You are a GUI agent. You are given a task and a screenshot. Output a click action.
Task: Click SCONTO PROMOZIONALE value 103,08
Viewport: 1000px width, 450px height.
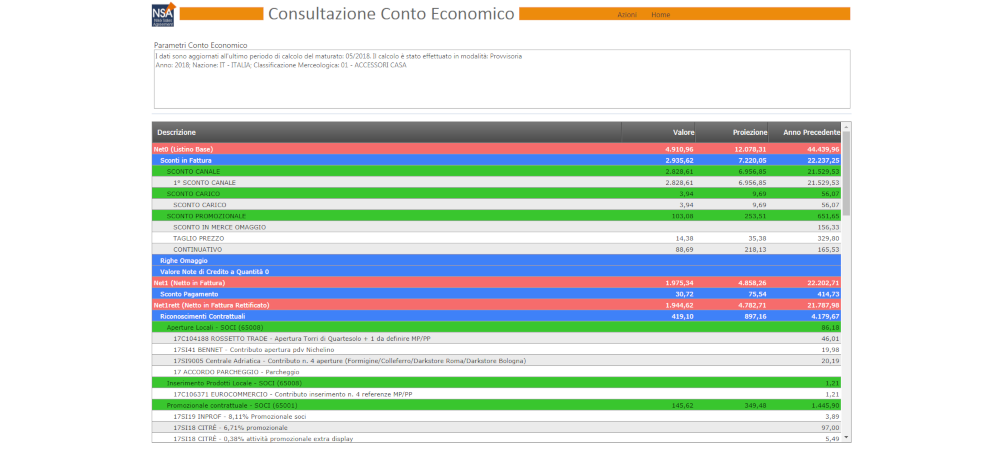684,216
